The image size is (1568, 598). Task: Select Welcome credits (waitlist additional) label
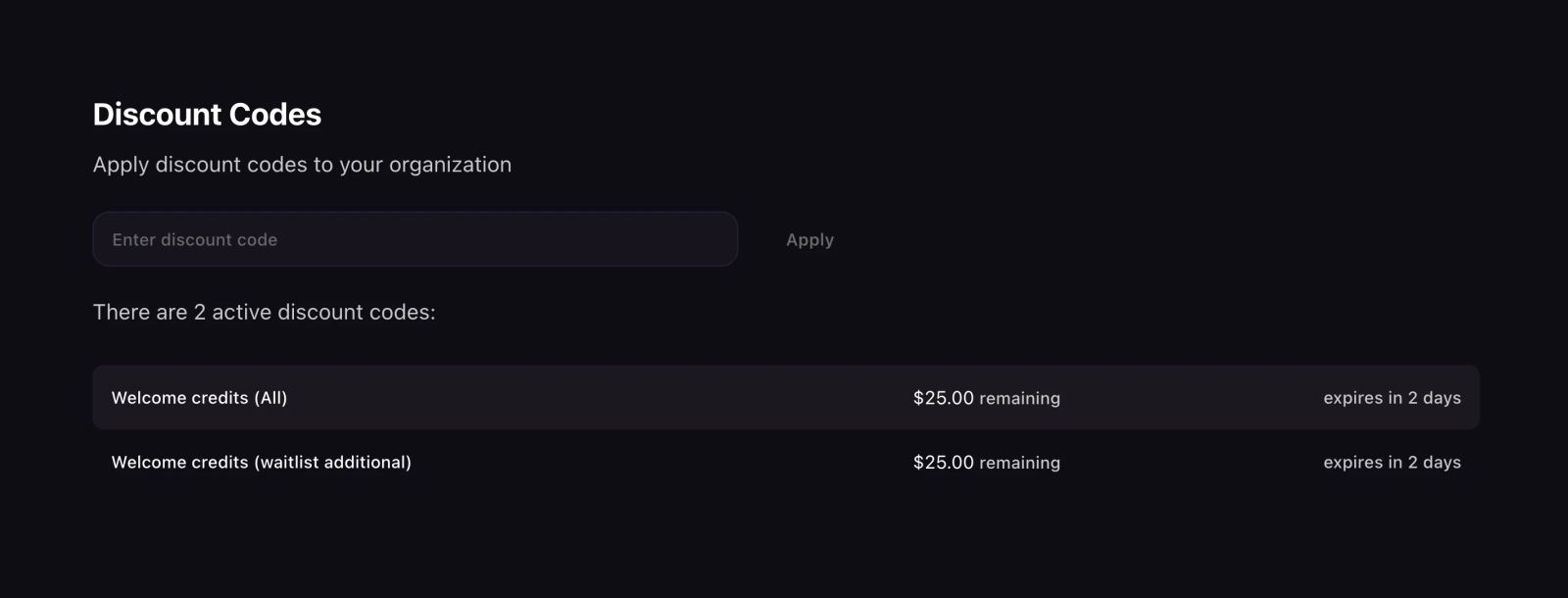pos(261,463)
